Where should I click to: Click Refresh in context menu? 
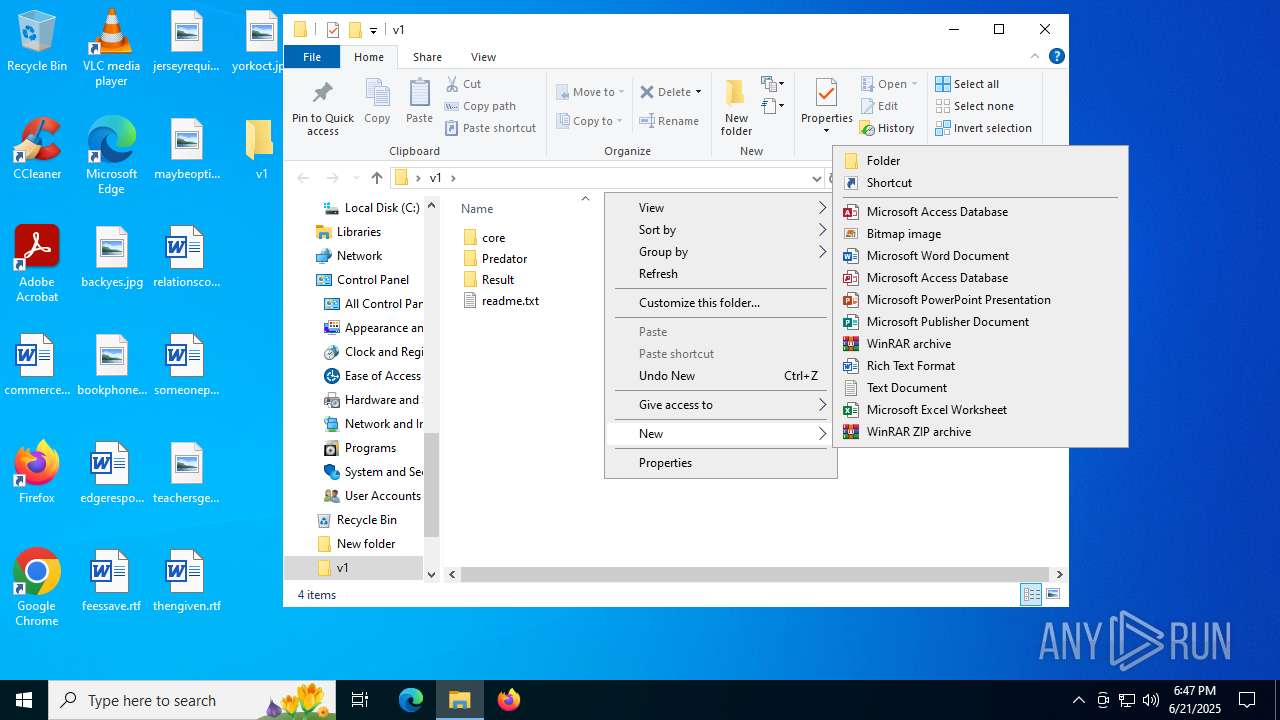pyautogui.click(x=720, y=274)
